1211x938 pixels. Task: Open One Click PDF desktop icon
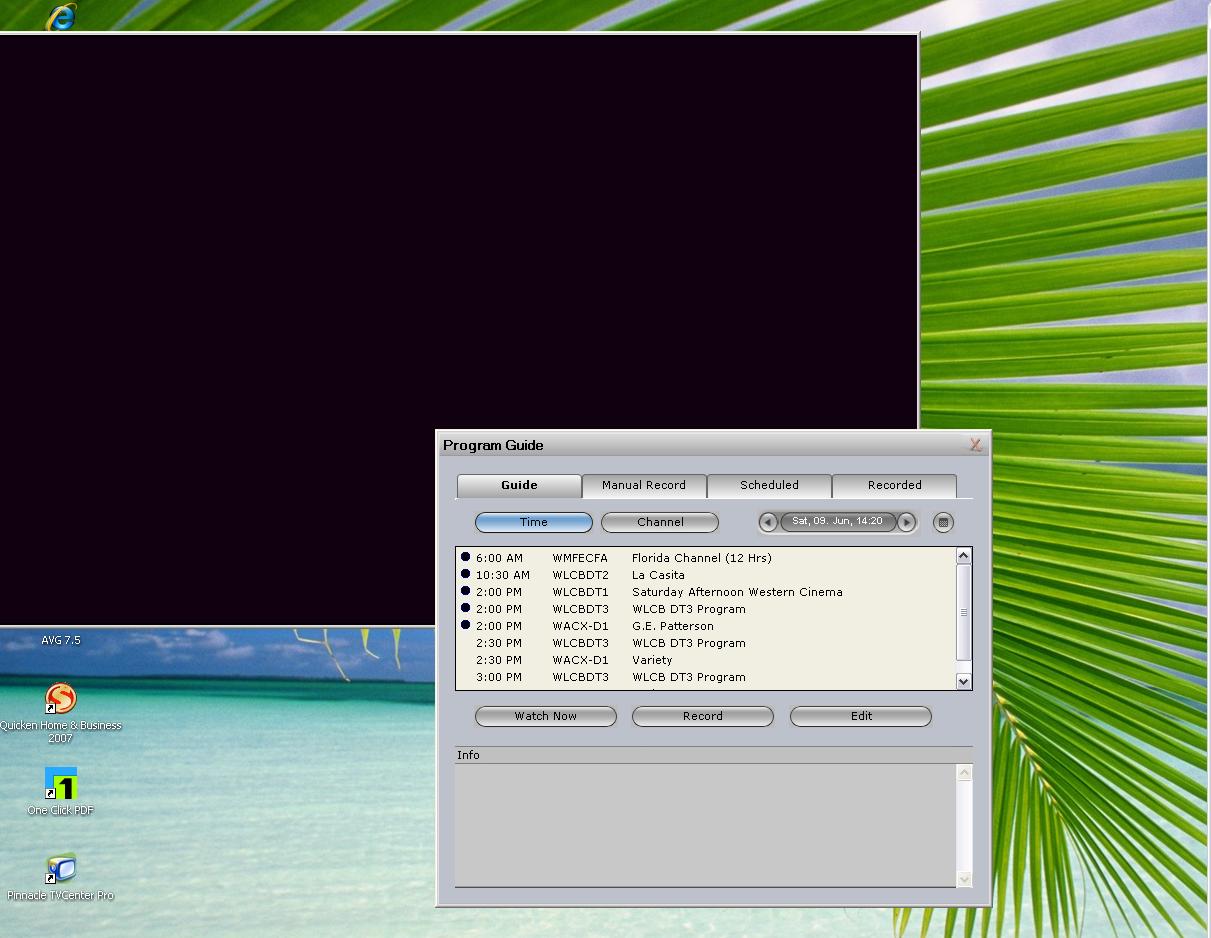click(x=61, y=784)
